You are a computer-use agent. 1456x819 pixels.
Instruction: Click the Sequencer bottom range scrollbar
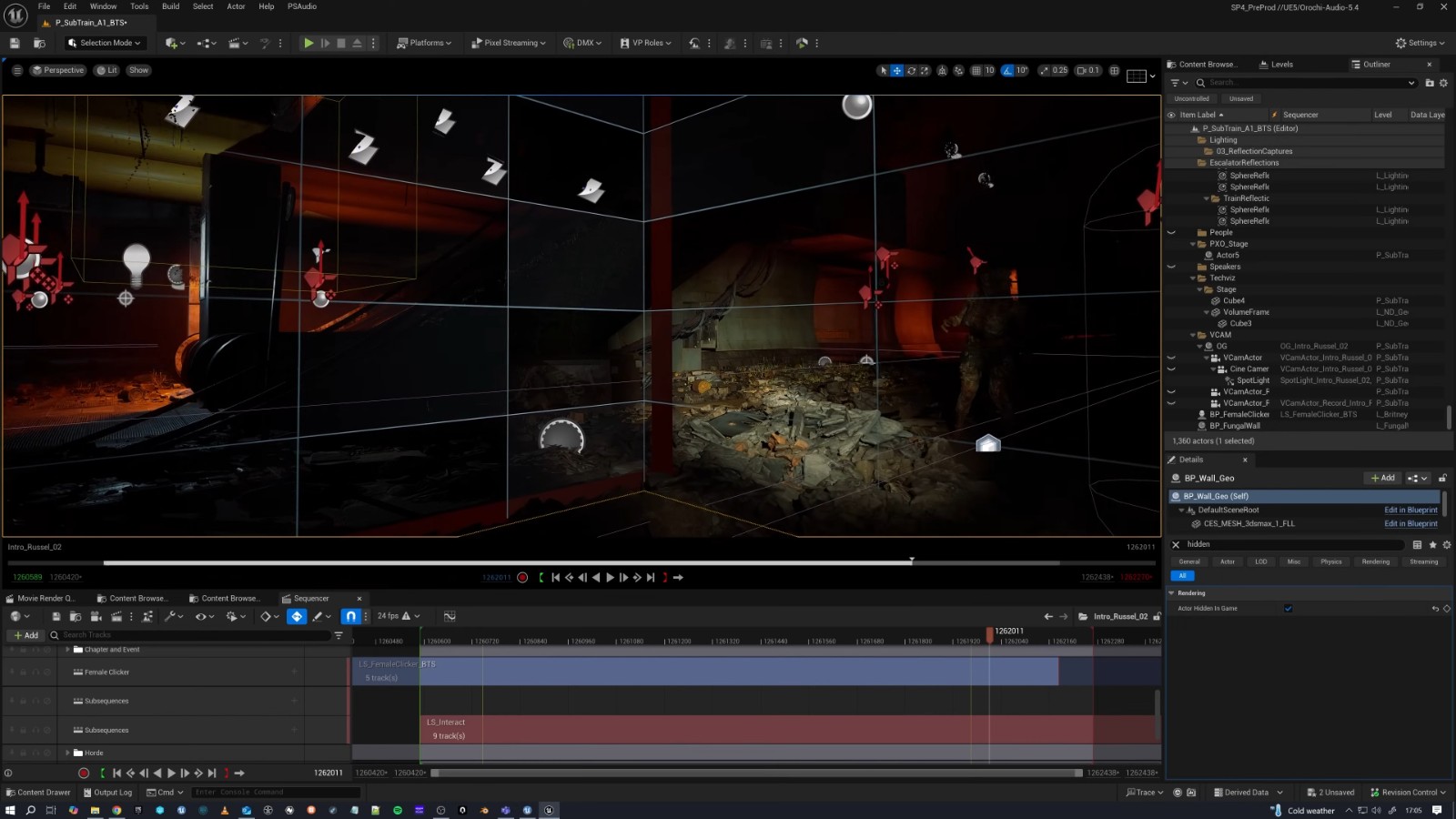(x=757, y=773)
